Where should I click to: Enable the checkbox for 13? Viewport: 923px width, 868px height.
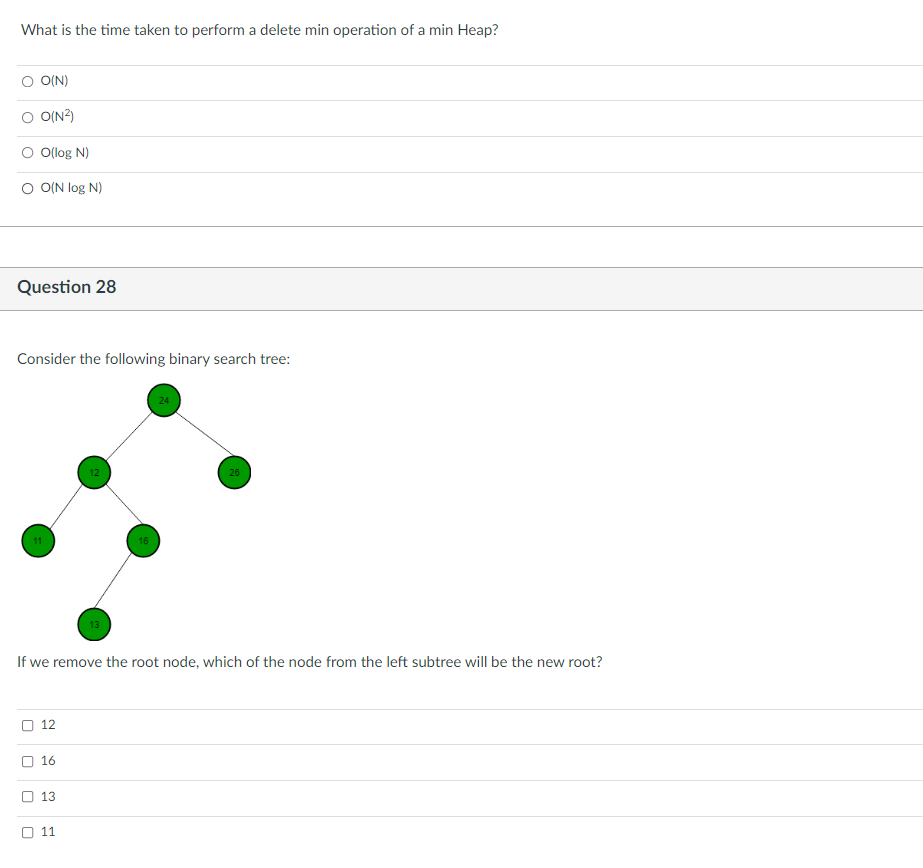[x=28, y=796]
